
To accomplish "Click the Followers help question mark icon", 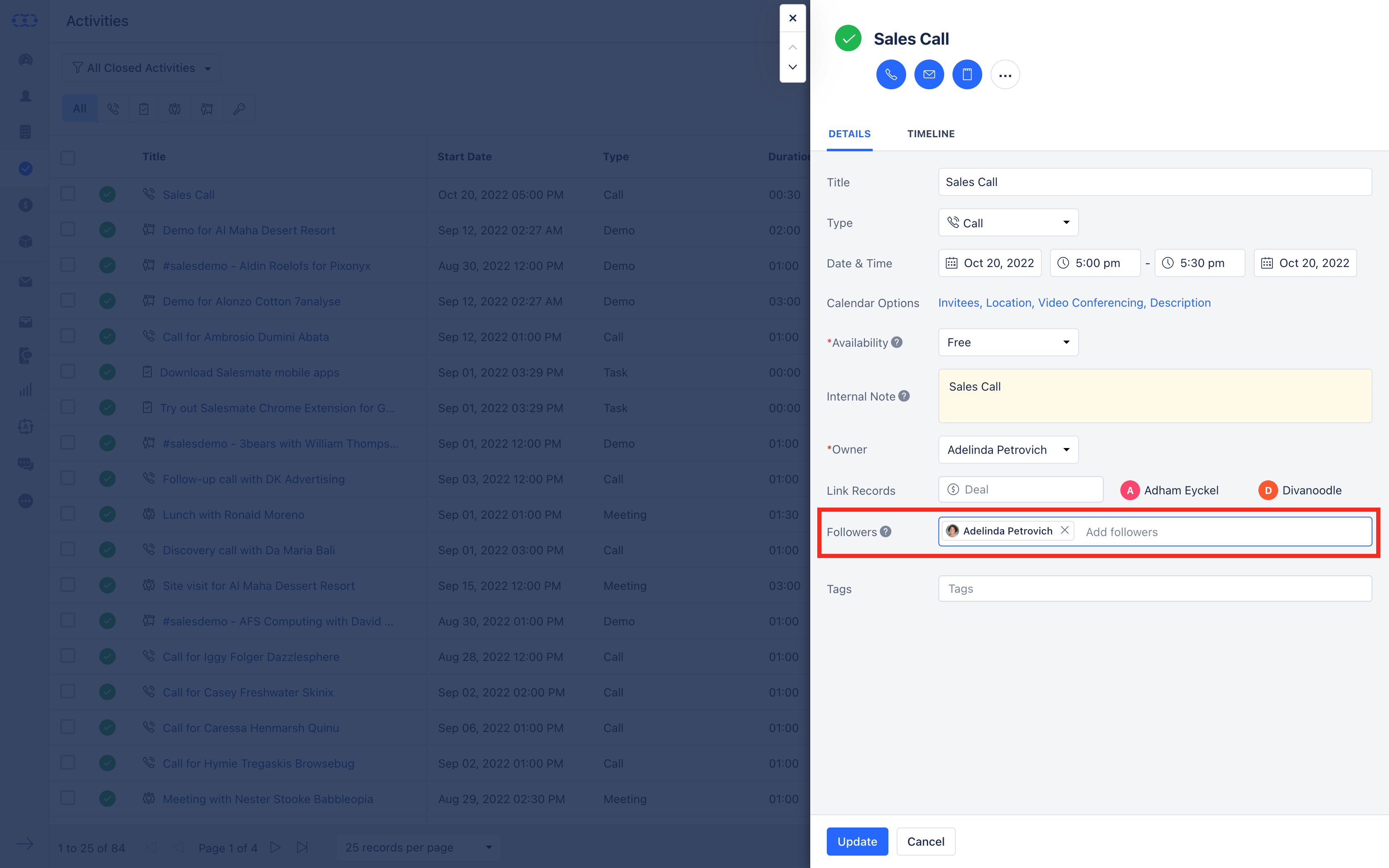I will (885, 532).
